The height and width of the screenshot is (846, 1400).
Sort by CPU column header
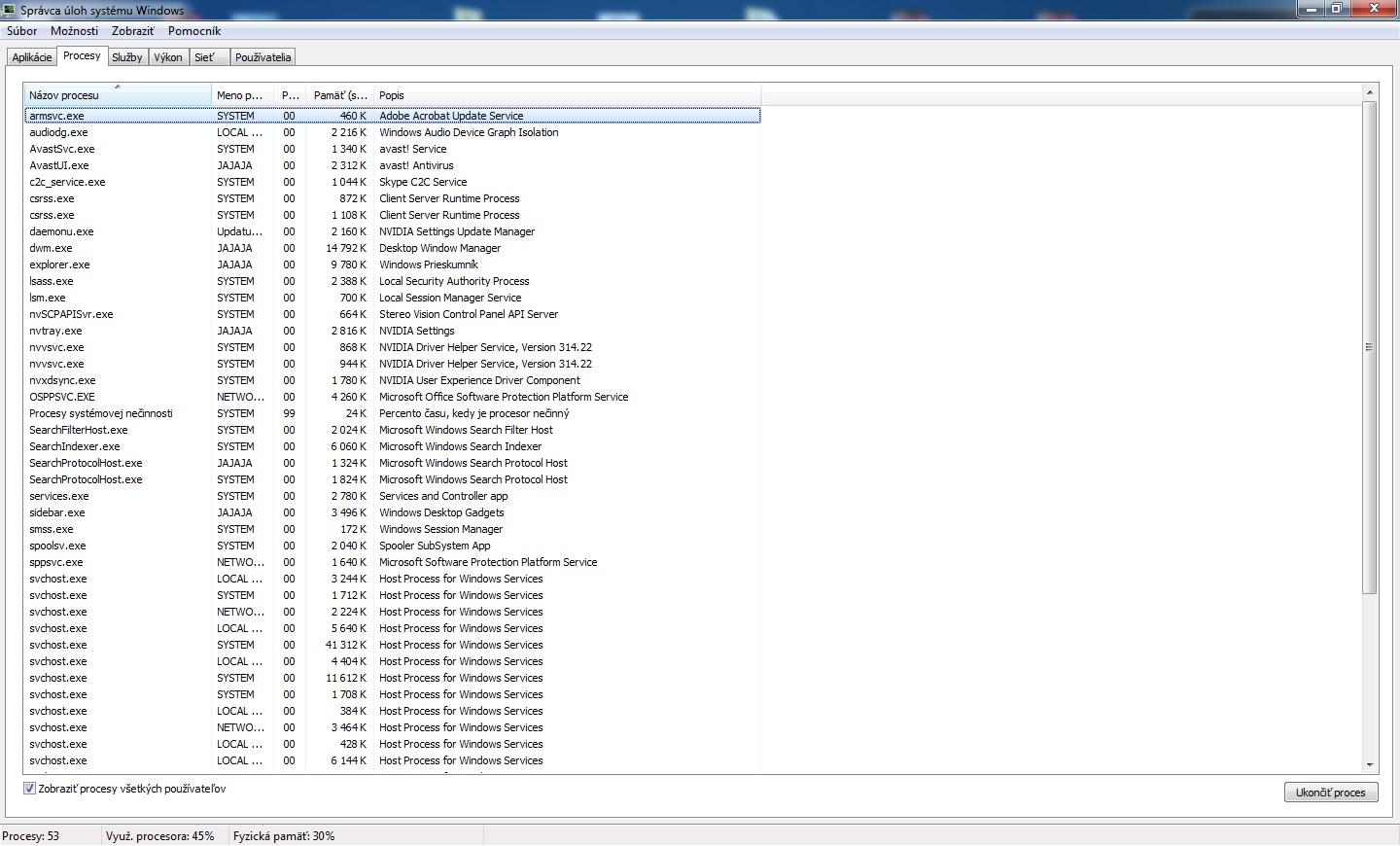tap(291, 95)
